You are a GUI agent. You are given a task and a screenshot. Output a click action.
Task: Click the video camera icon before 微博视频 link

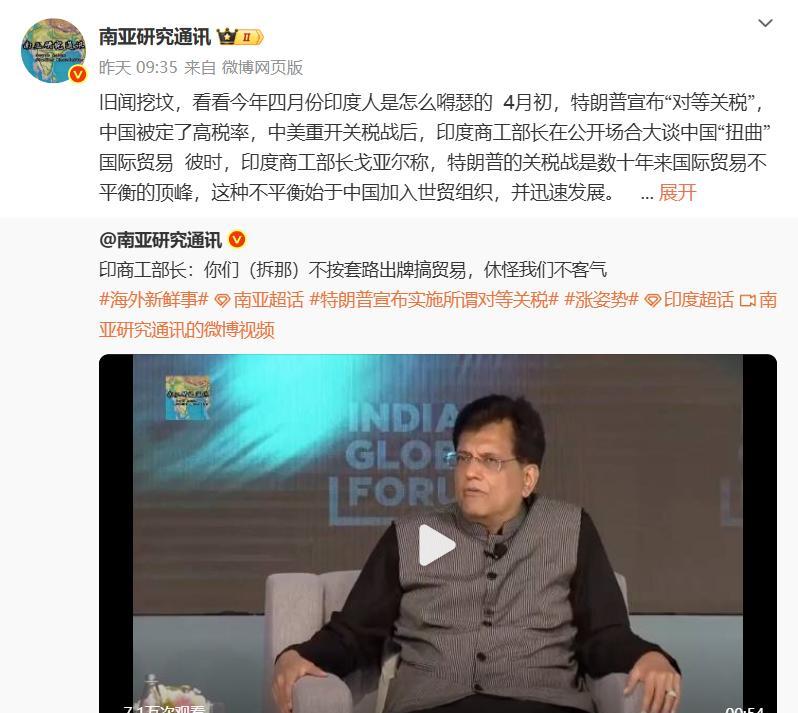[748, 300]
